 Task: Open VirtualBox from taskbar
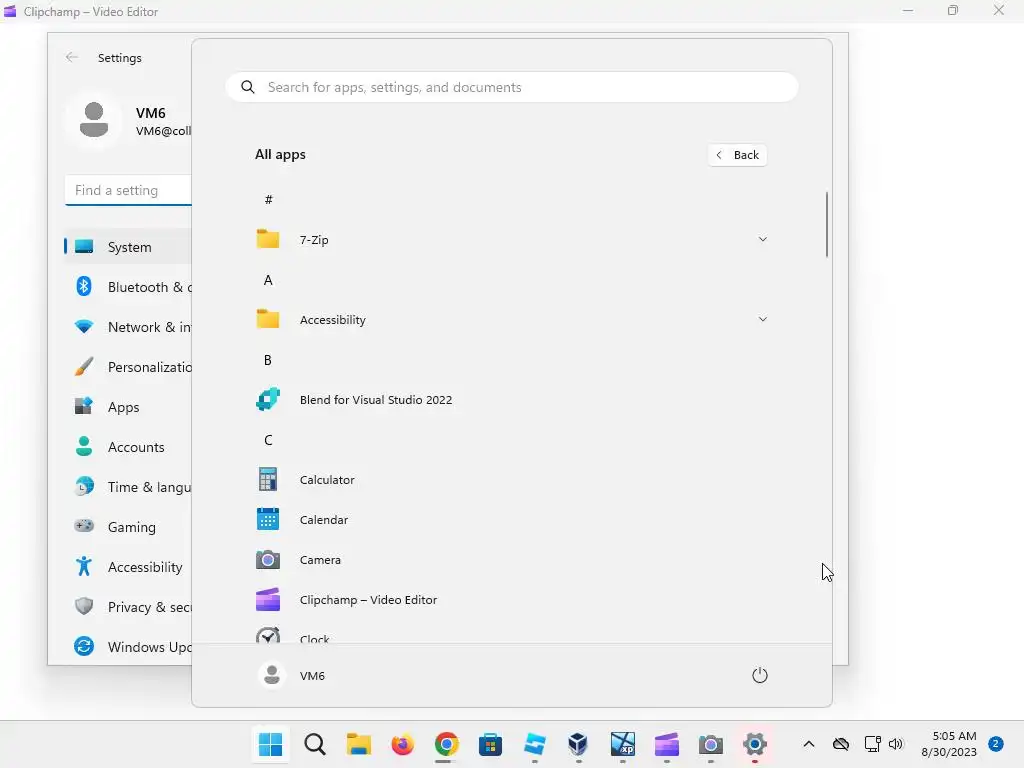(578, 744)
